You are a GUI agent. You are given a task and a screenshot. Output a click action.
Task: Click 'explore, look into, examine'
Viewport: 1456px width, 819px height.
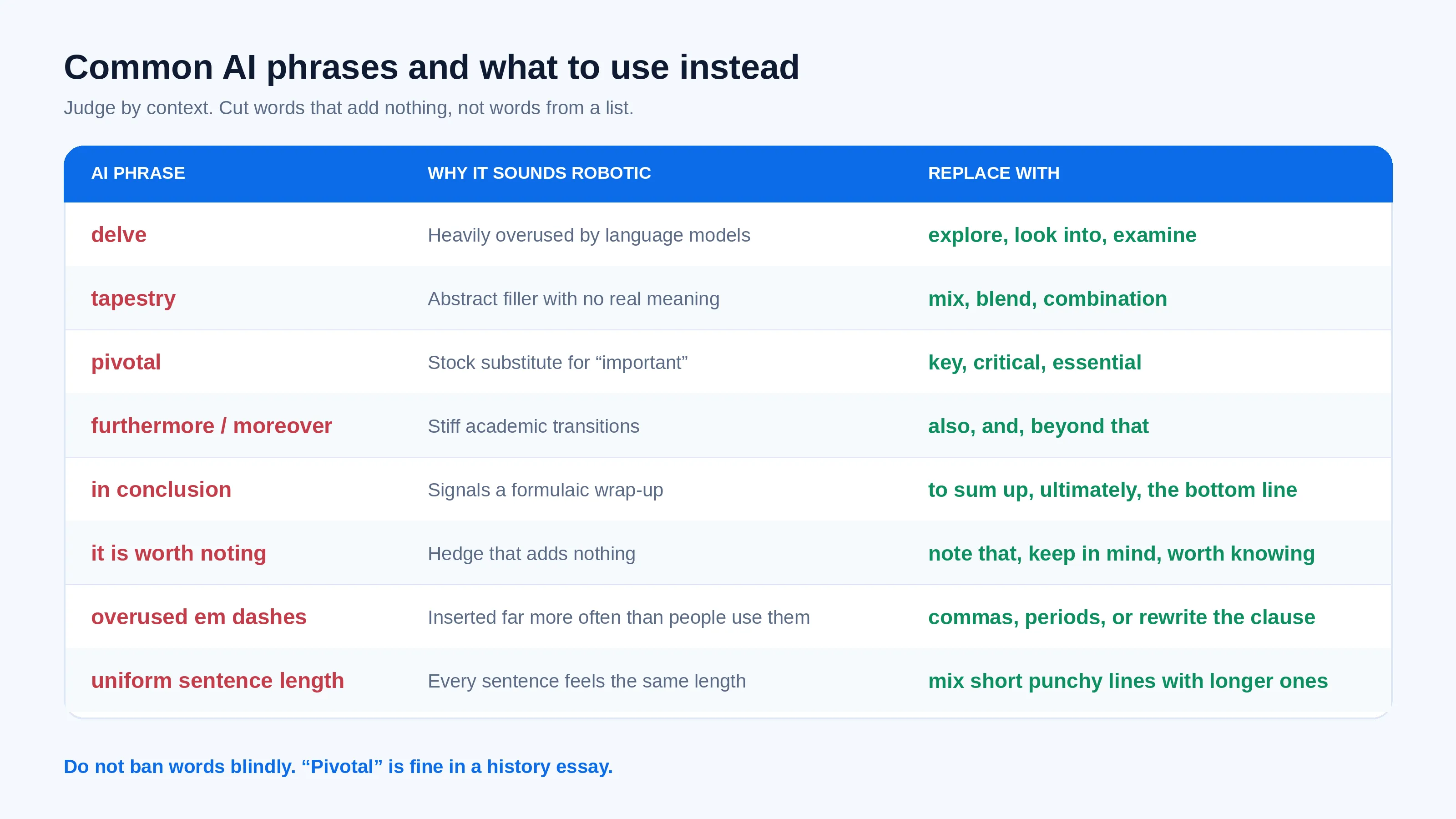pyautogui.click(x=1062, y=235)
